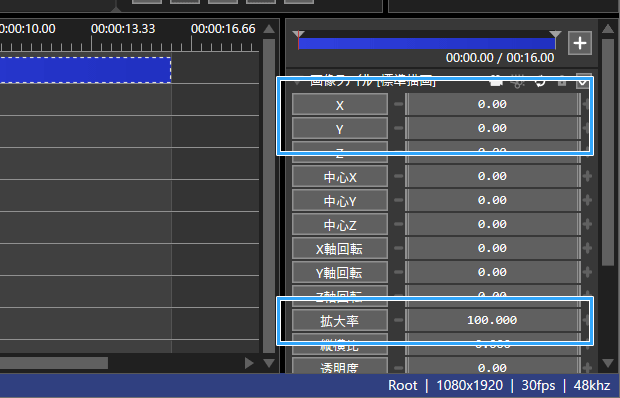This screenshot has width=620, height=398.
Task: Click the 1080x1920 resolution in status bar
Action: pyautogui.click(x=469, y=385)
